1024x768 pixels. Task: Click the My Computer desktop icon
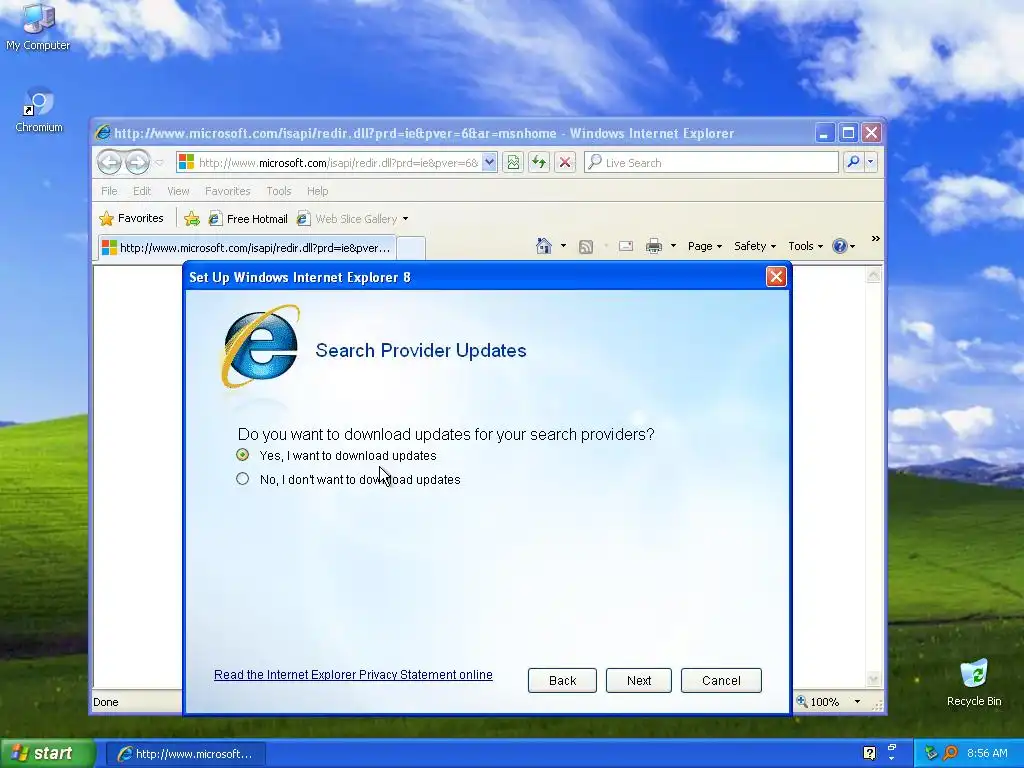[38, 26]
